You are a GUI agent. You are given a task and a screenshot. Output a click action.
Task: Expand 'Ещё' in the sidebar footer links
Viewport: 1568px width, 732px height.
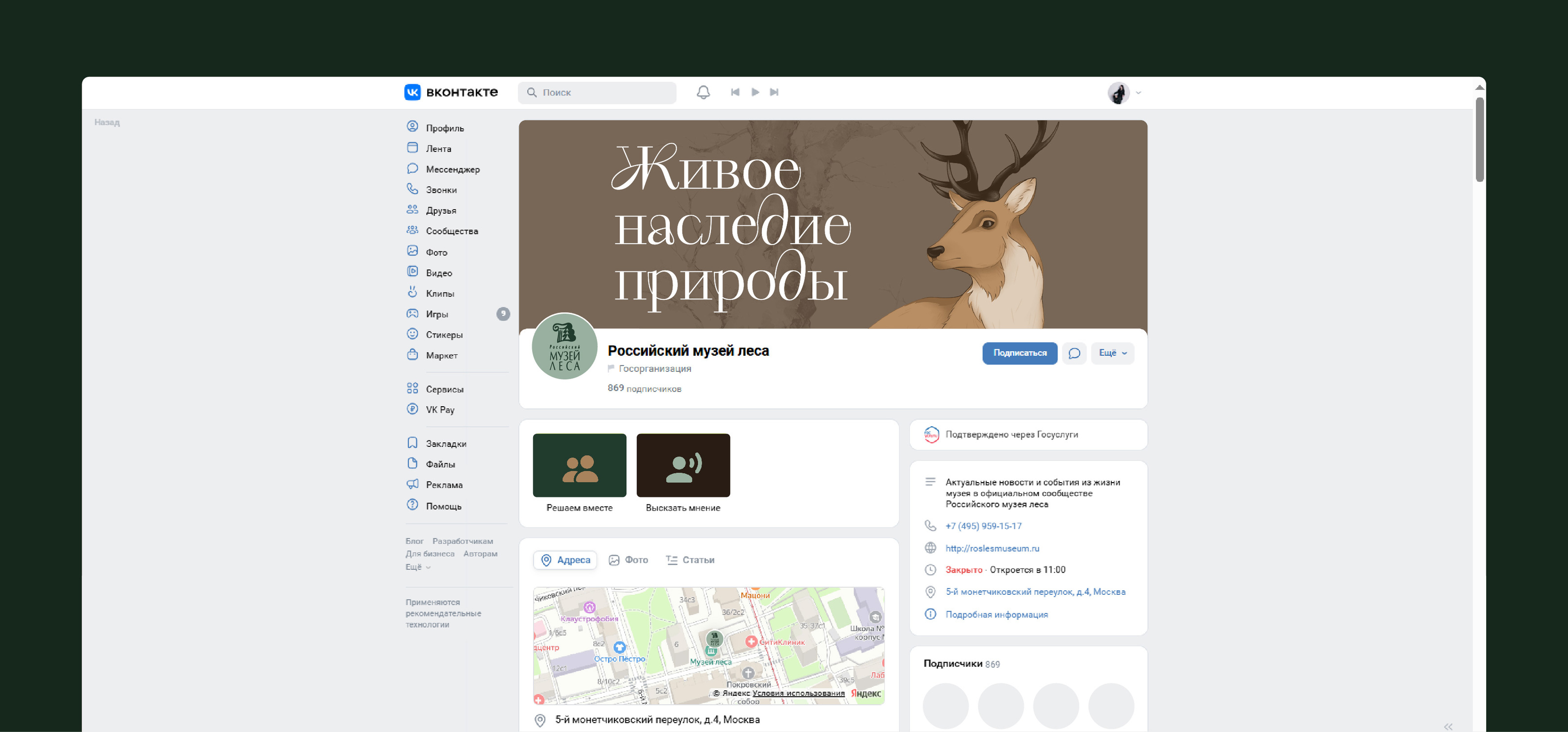click(x=417, y=567)
